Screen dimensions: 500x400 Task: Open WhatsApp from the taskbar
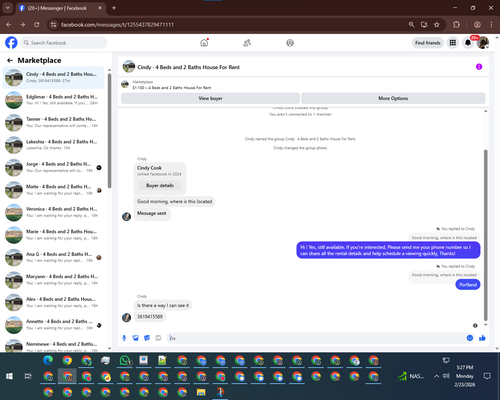click(x=125, y=360)
